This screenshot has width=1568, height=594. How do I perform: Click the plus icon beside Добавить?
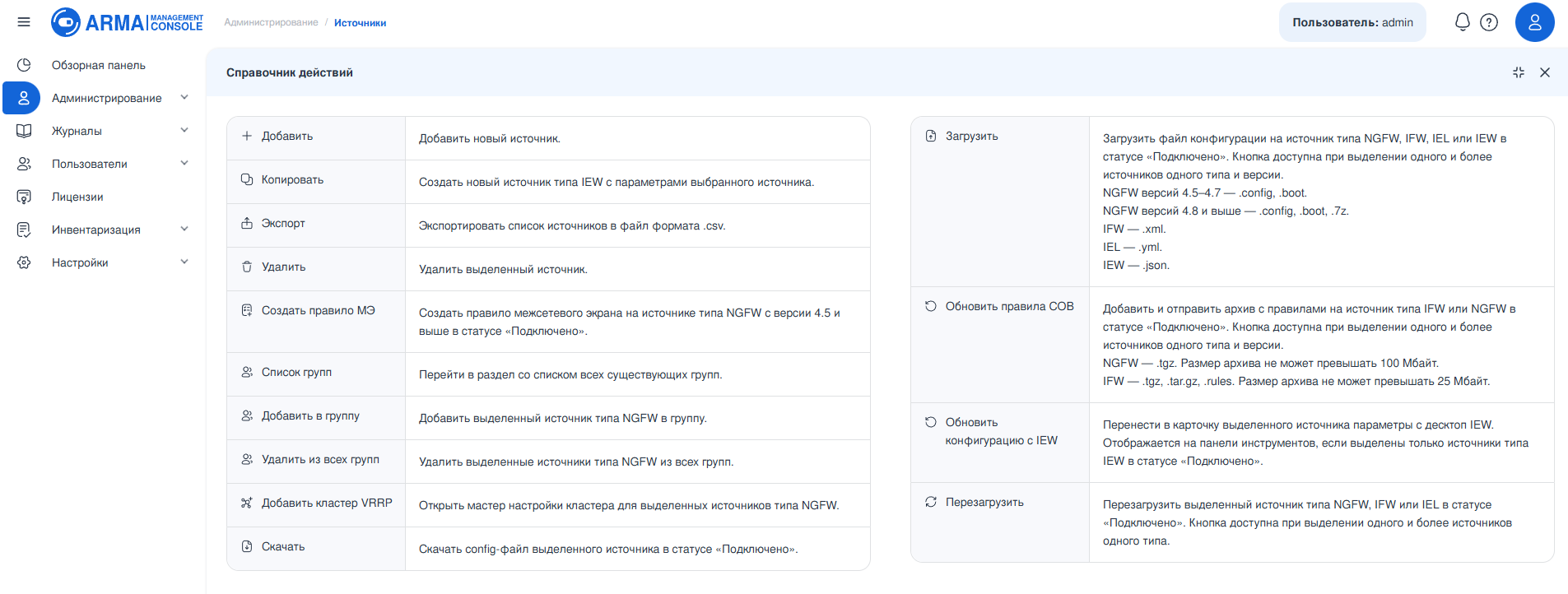click(247, 136)
